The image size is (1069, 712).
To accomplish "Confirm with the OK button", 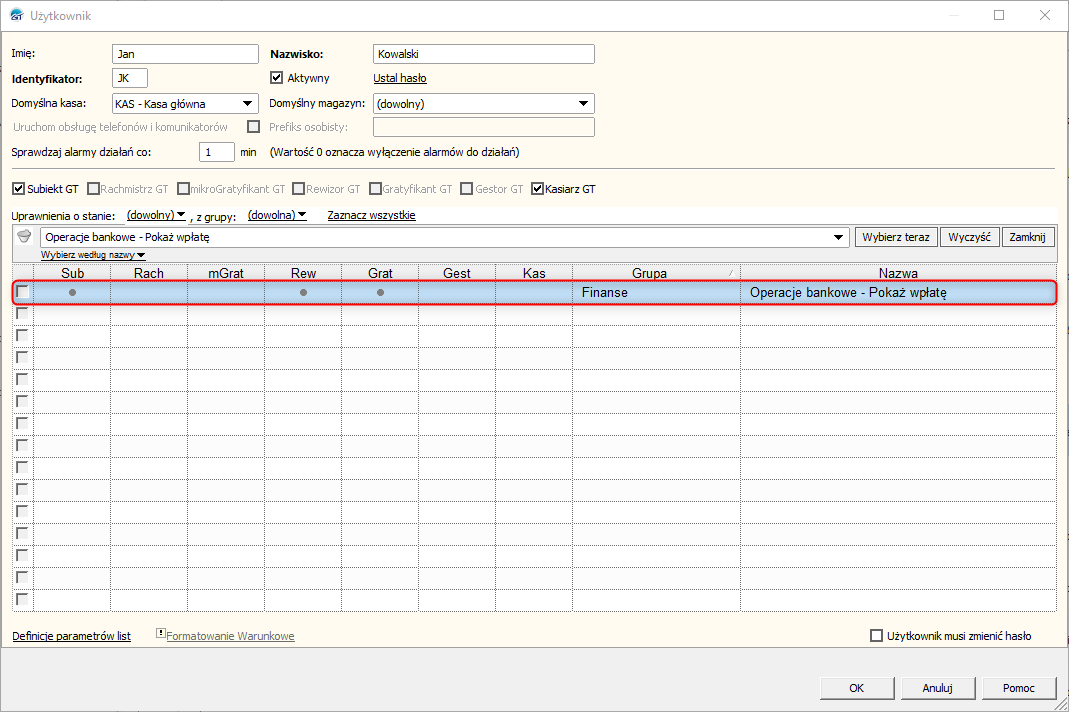I will 857,688.
